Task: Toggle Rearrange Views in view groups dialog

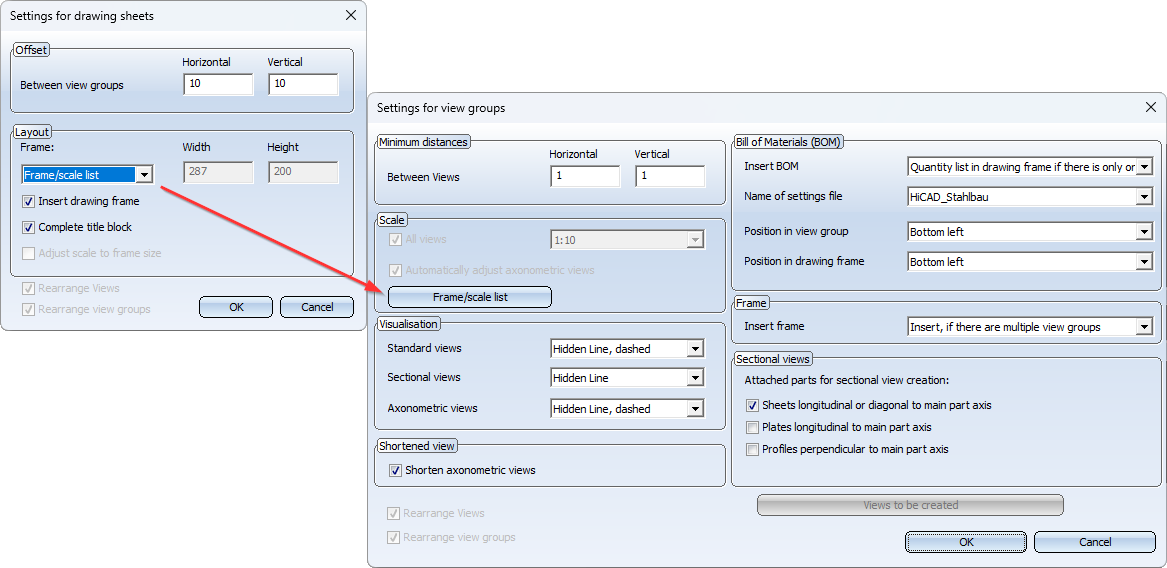Action: pos(393,514)
